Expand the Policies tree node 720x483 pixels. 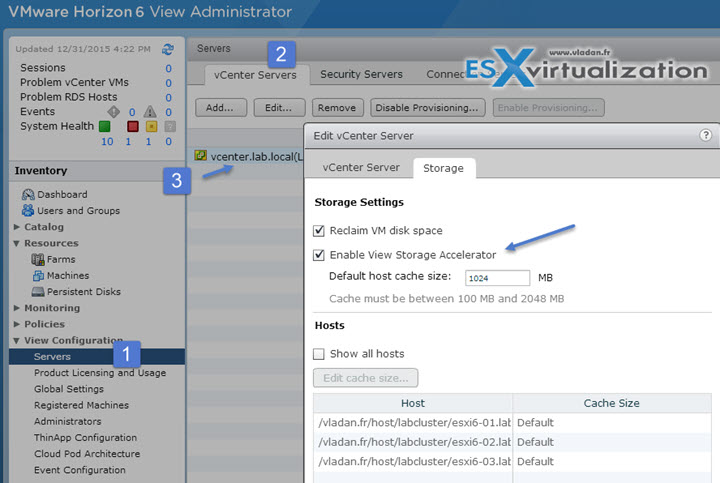(17, 324)
